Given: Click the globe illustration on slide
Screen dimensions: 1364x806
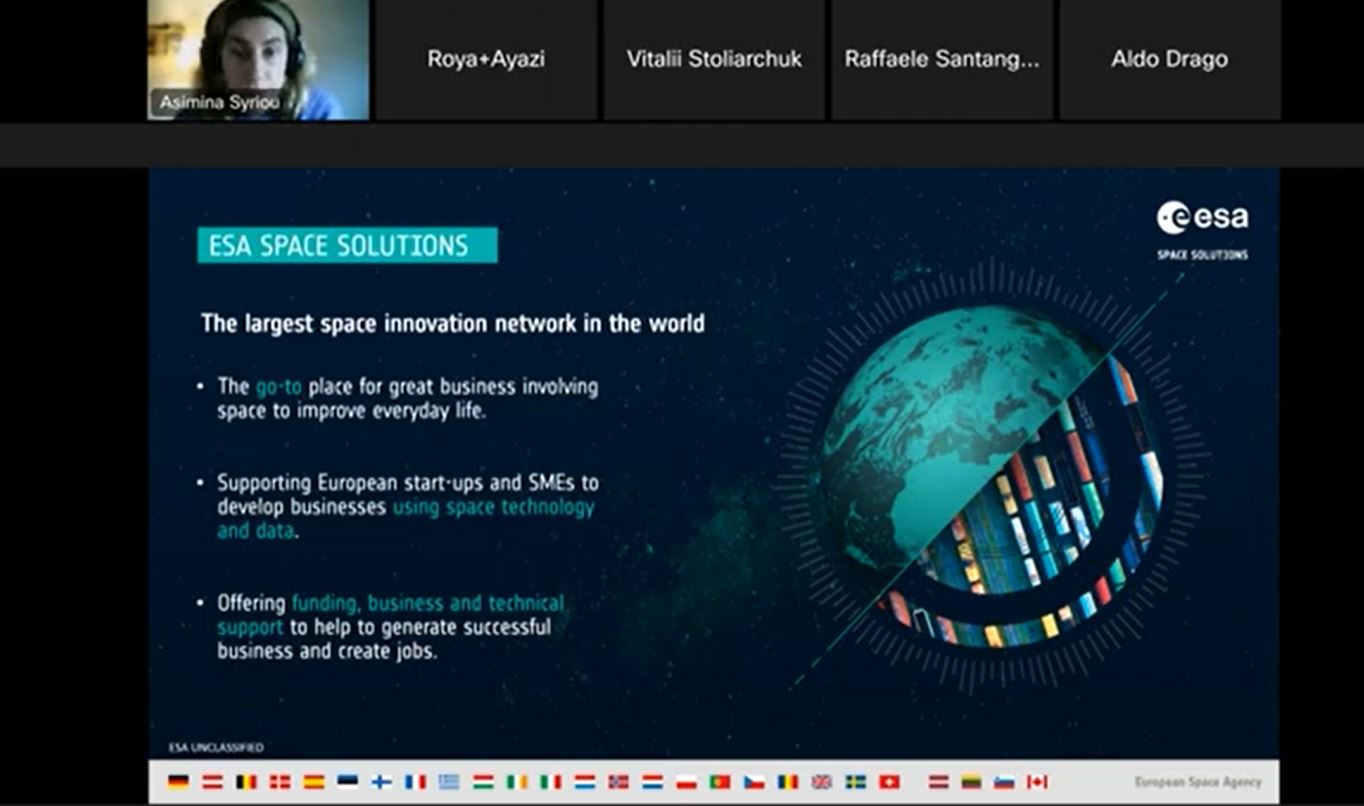Looking at the screenshot, I should coord(992,478).
